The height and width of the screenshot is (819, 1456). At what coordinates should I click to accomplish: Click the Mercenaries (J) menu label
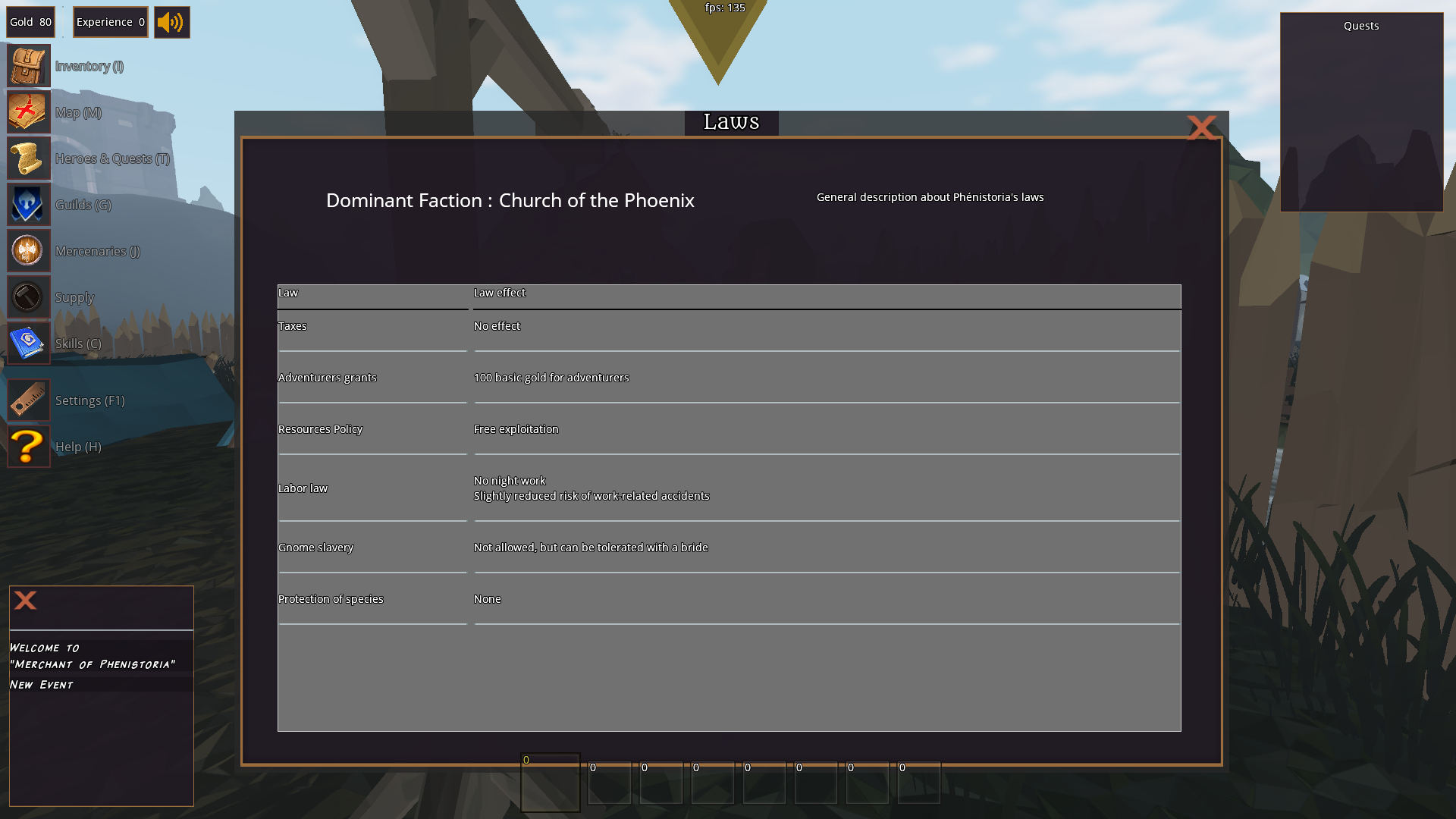tap(98, 251)
